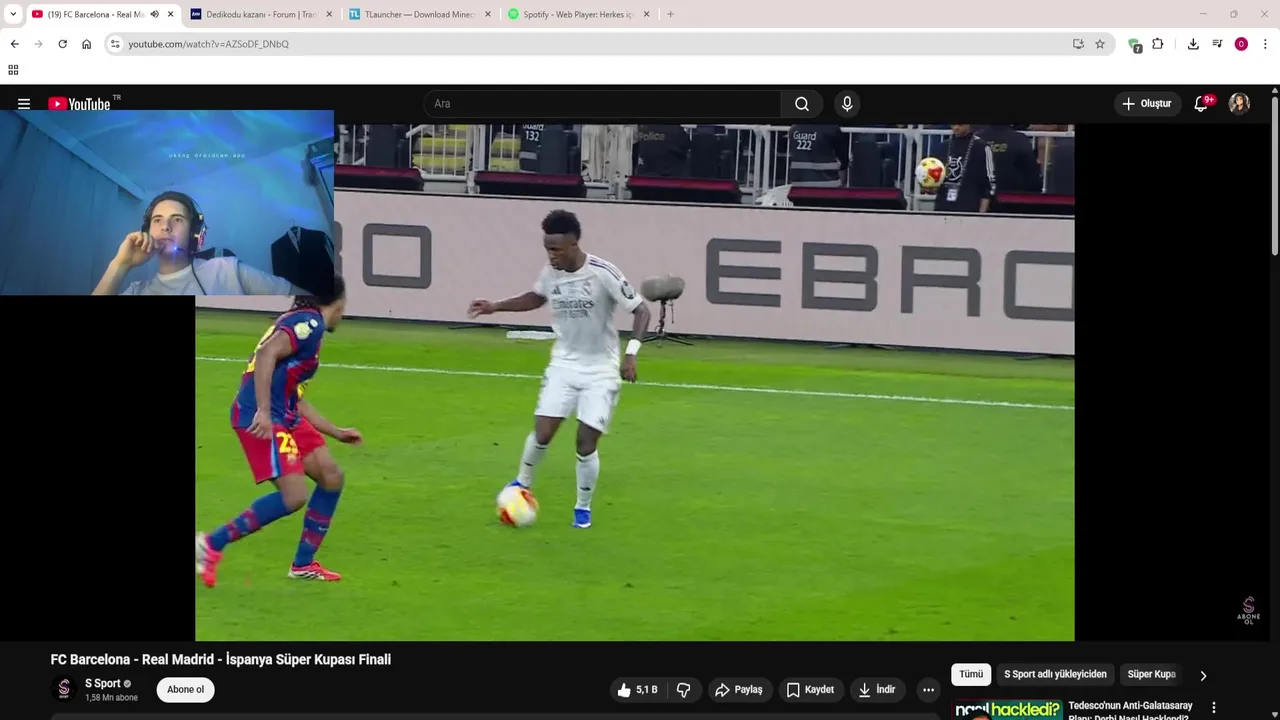Bookmark this page with the star
Viewport: 1280px width, 720px height.
pos(1100,44)
